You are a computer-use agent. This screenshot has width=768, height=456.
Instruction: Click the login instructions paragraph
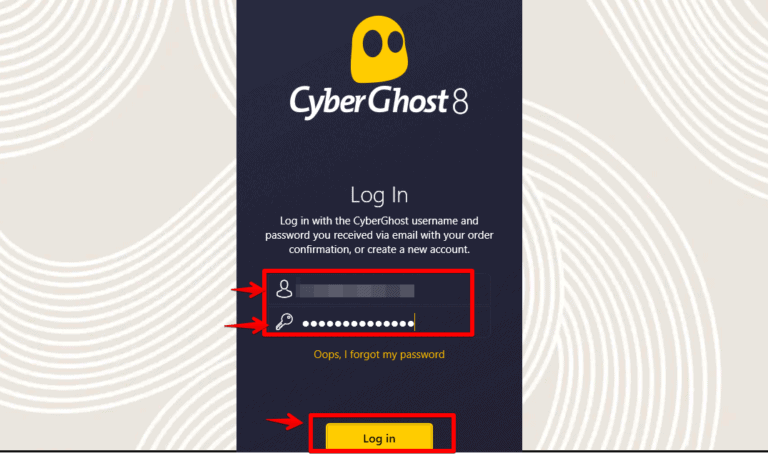click(379, 235)
